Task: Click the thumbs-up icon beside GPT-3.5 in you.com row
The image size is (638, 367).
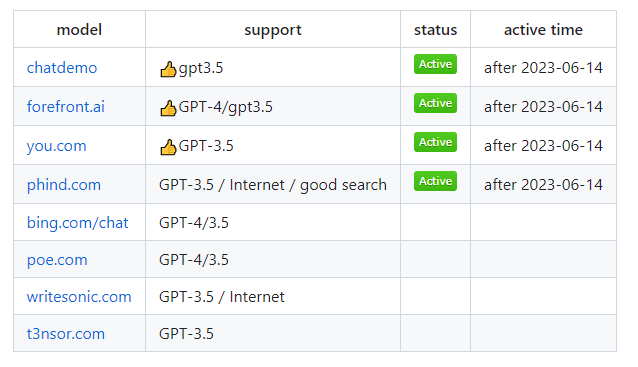Action: click(x=168, y=147)
